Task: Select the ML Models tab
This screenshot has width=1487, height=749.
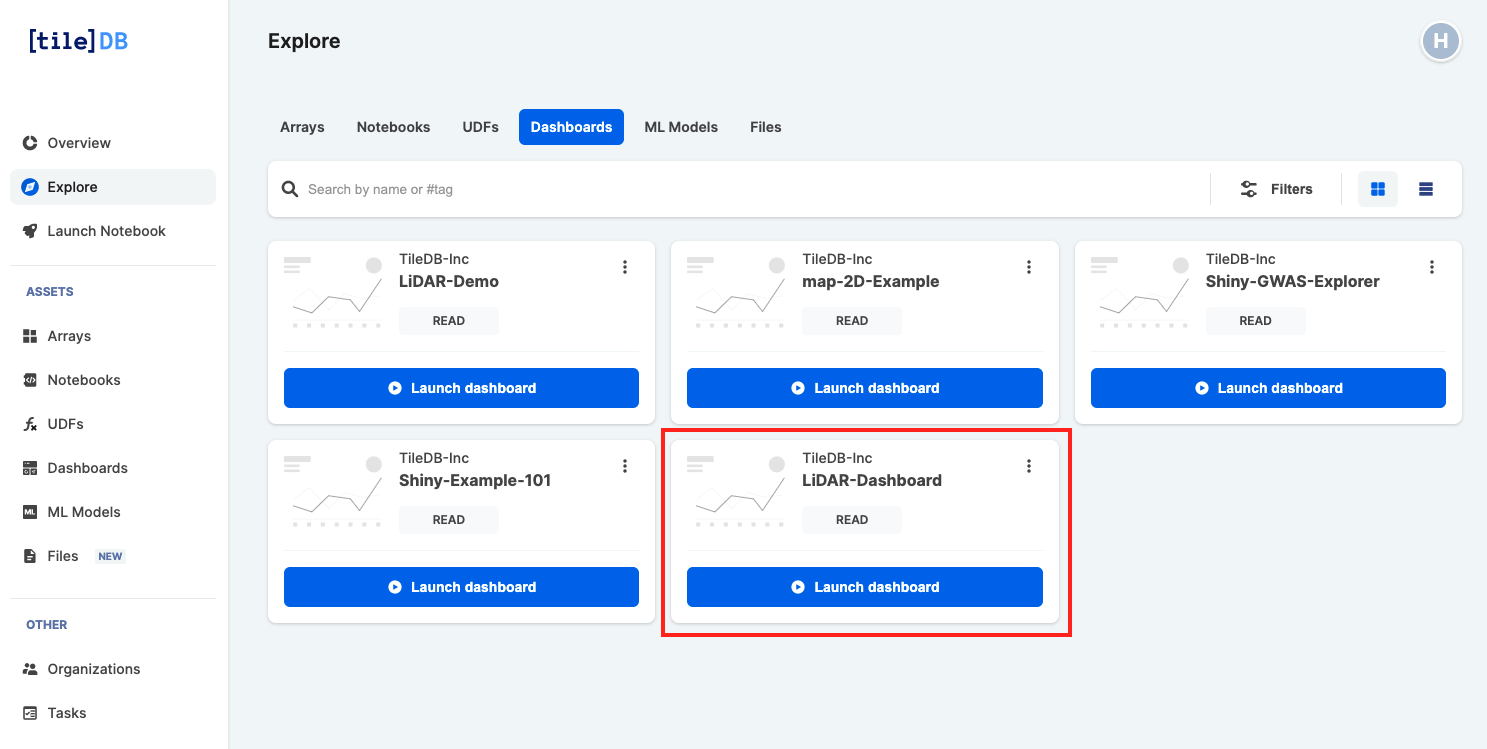Action: point(681,126)
